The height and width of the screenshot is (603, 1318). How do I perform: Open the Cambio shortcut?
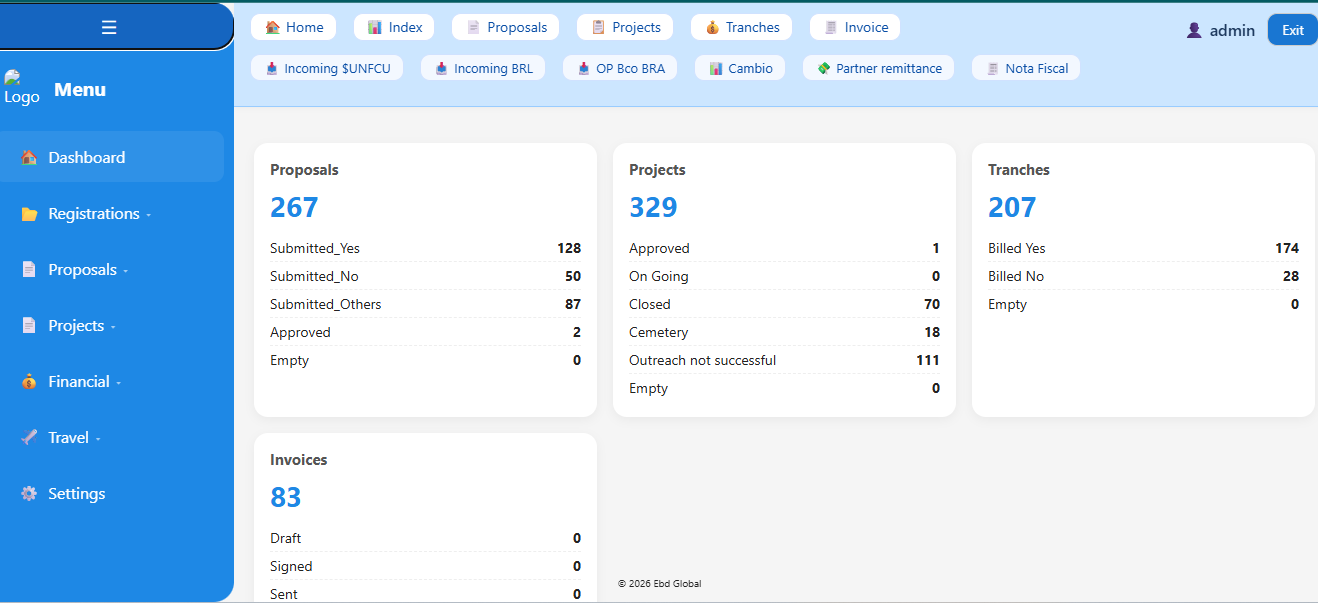[740, 68]
